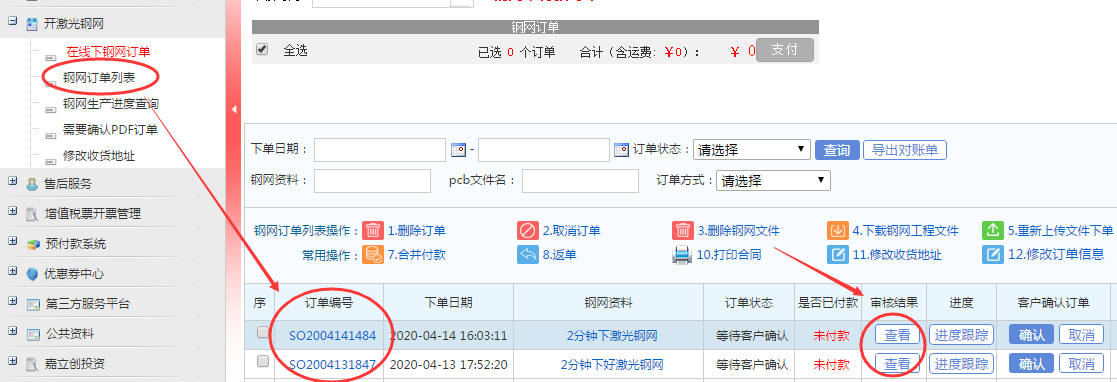Screen dimensions: 1117x382
Task: Expand the 售后服务 tree node
Action: pyautogui.click(x=12, y=182)
